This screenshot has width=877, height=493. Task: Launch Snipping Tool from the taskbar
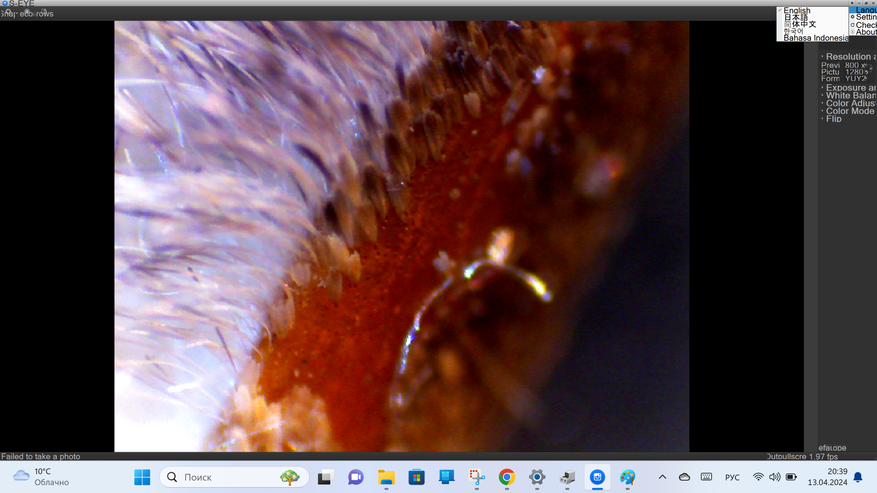(477, 477)
